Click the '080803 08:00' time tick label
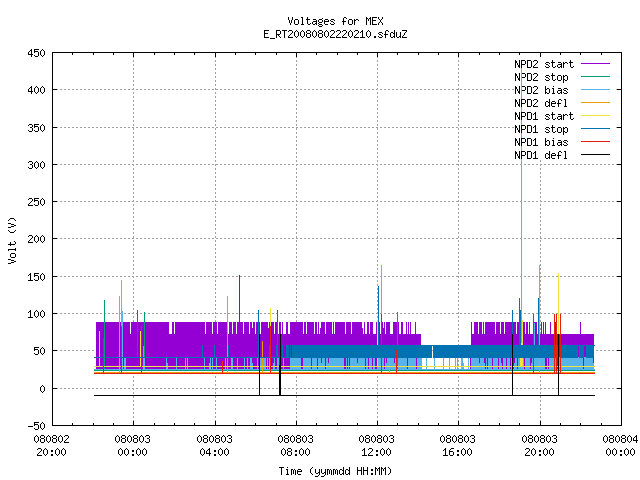This screenshot has width=640, height=480. (x=296, y=446)
